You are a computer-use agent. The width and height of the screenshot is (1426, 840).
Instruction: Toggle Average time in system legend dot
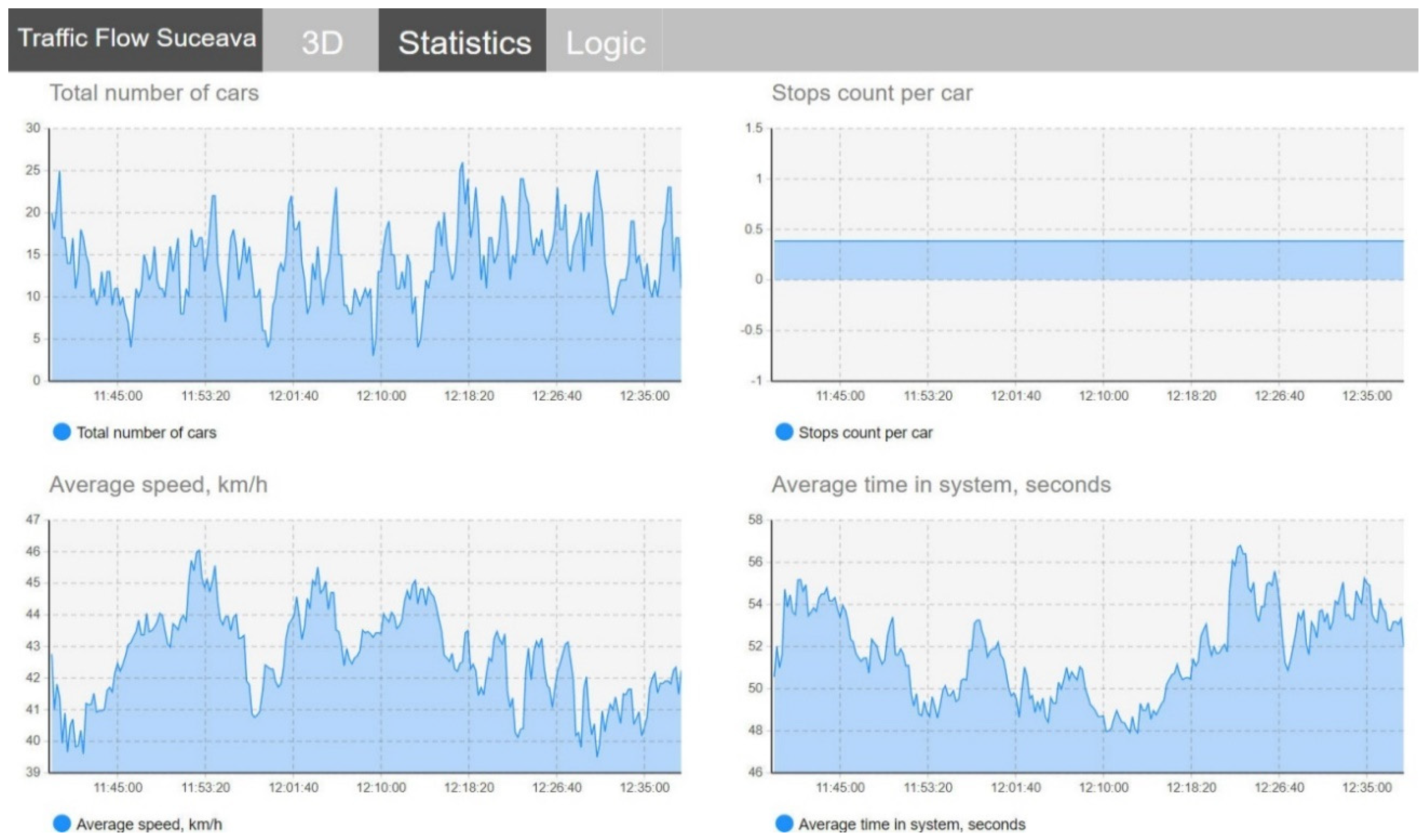point(784,824)
